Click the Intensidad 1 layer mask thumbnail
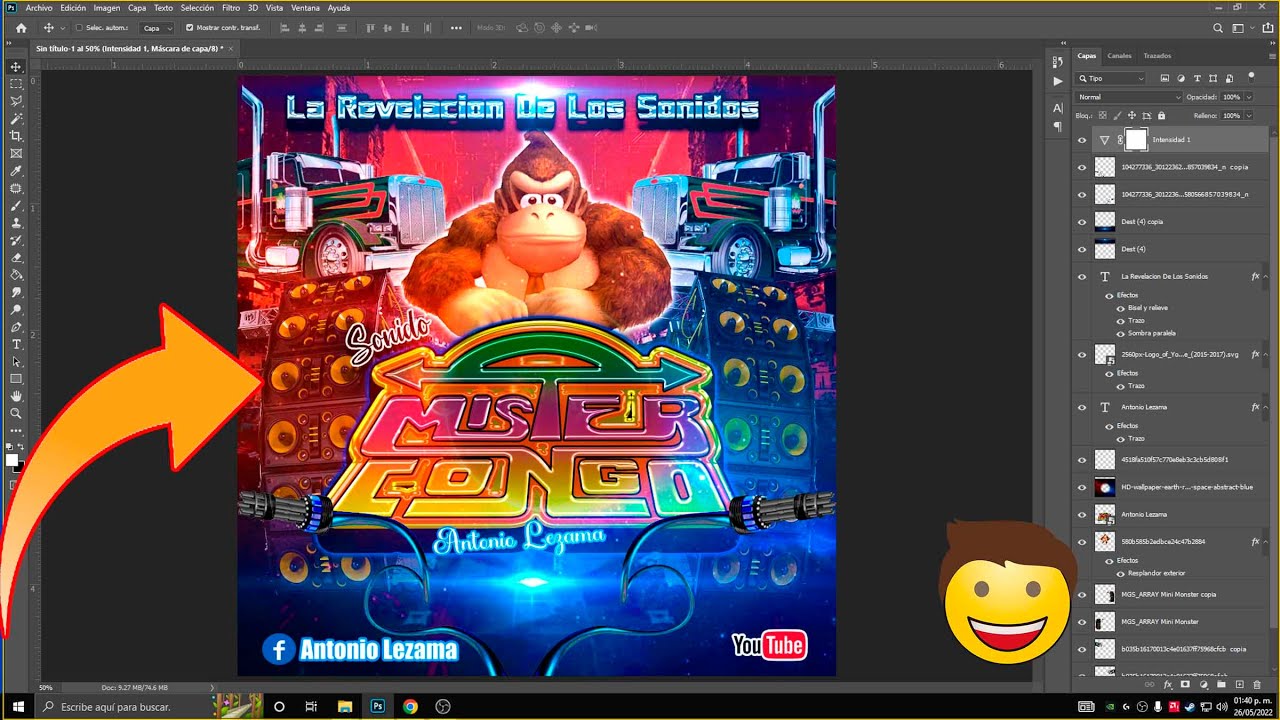Viewport: 1280px width, 720px height. point(1135,140)
